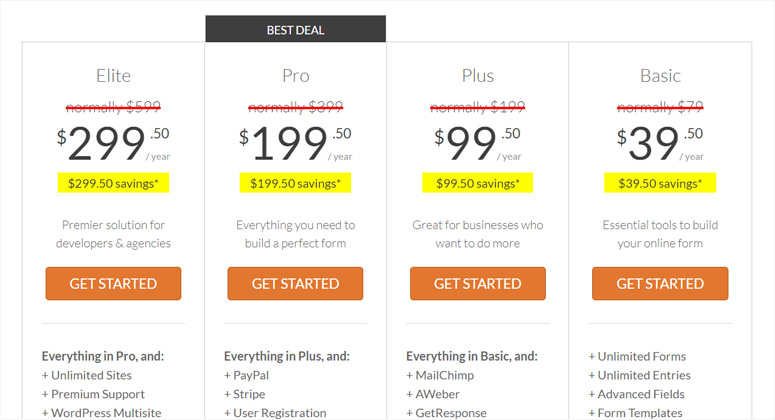Select the BEST DEAL banner

[x=295, y=29]
